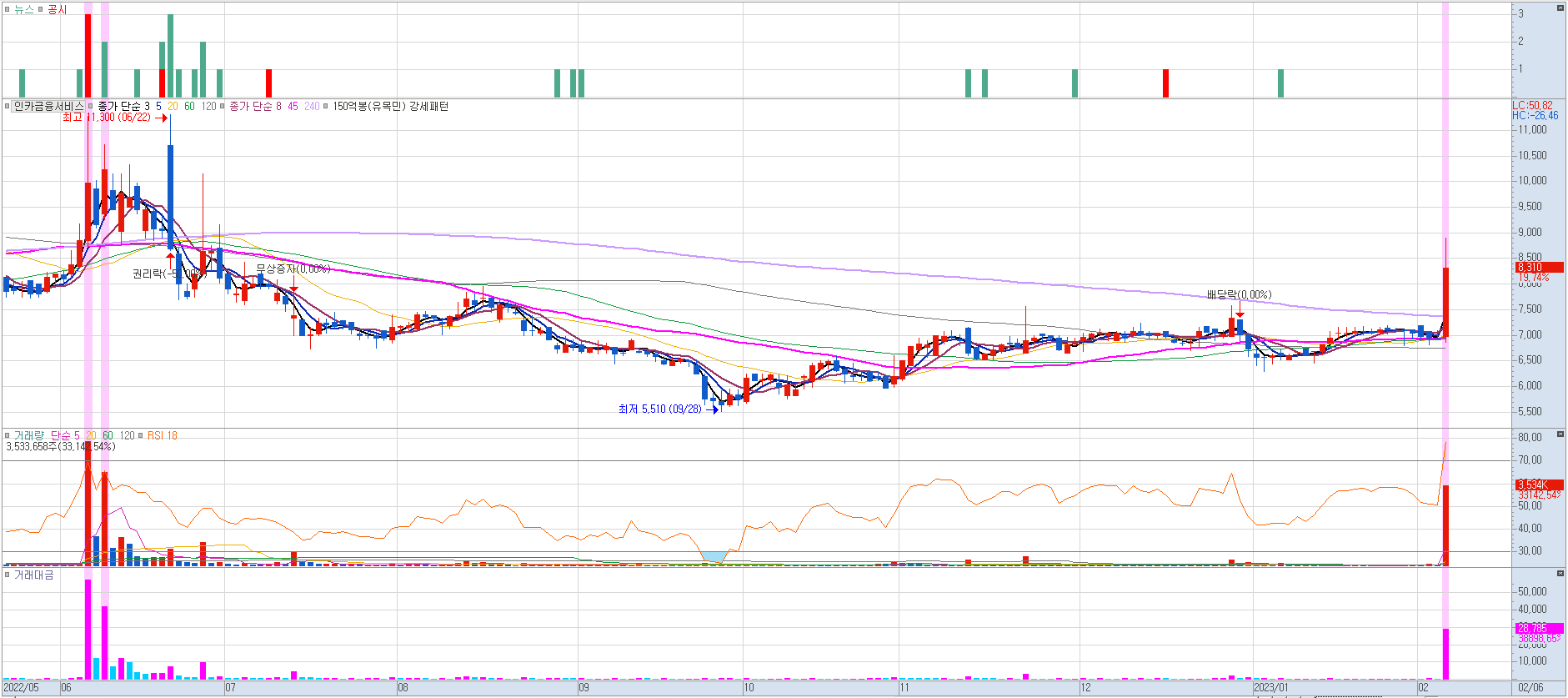The image size is (1568, 698).
Task: Click the magenta 28,765 trading value tag
Action: click(x=1539, y=628)
